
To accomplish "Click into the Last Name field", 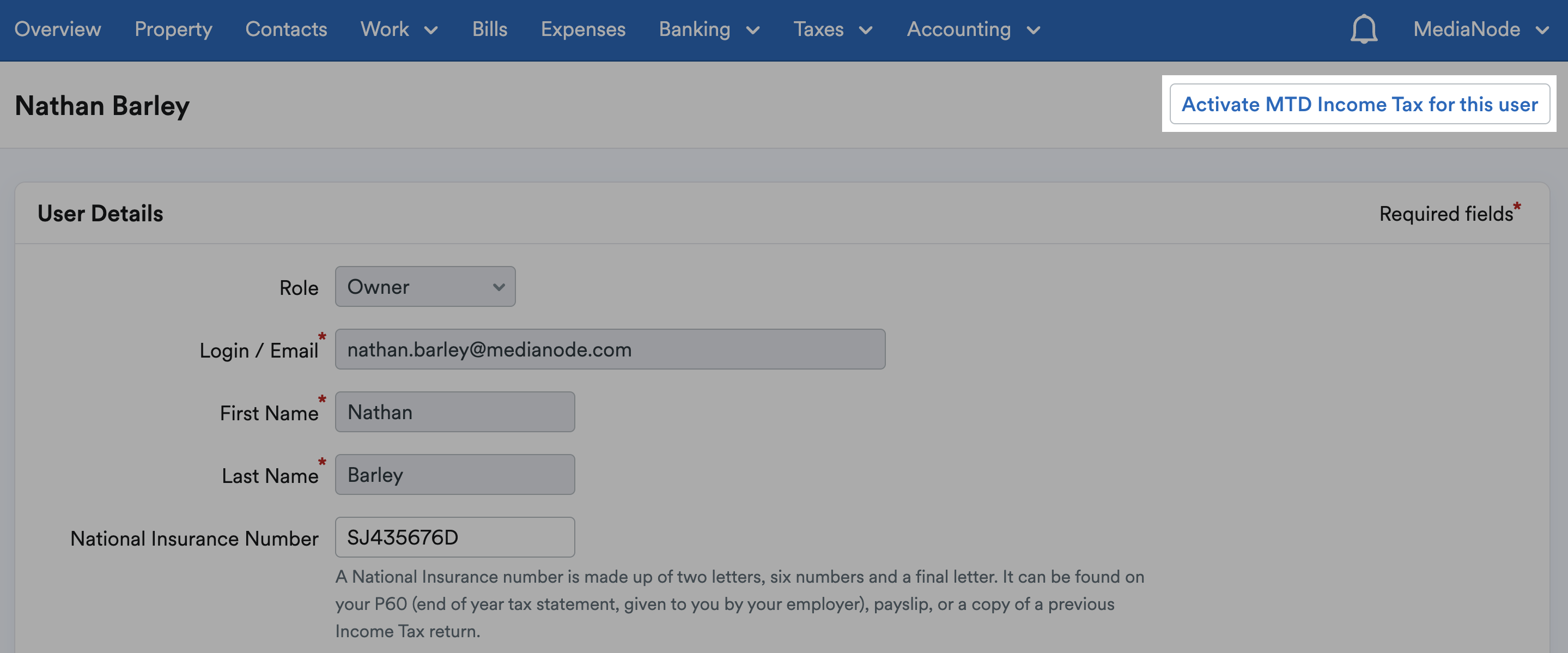I will point(455,475).
